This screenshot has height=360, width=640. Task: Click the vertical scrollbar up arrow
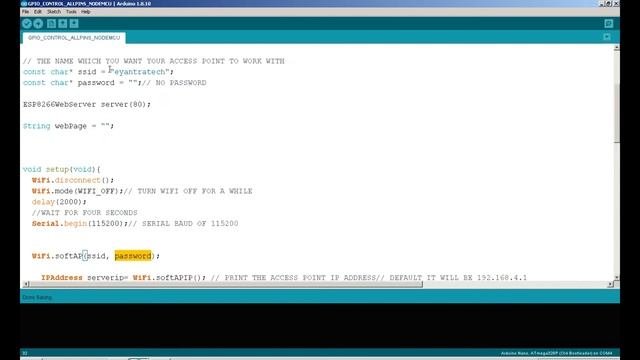tap(616, 48)
